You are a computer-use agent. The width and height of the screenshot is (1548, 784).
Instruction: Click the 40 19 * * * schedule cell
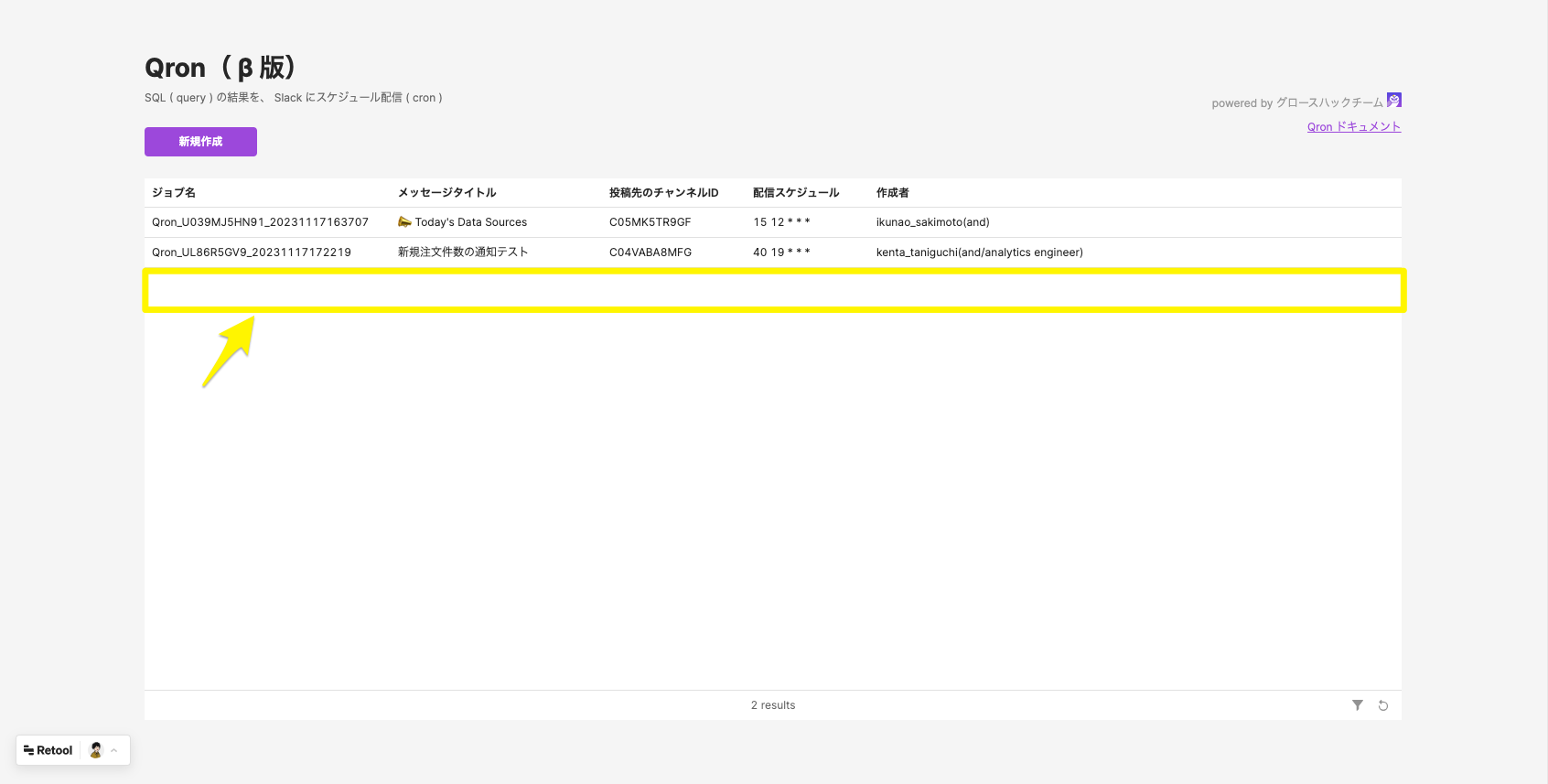781,252
